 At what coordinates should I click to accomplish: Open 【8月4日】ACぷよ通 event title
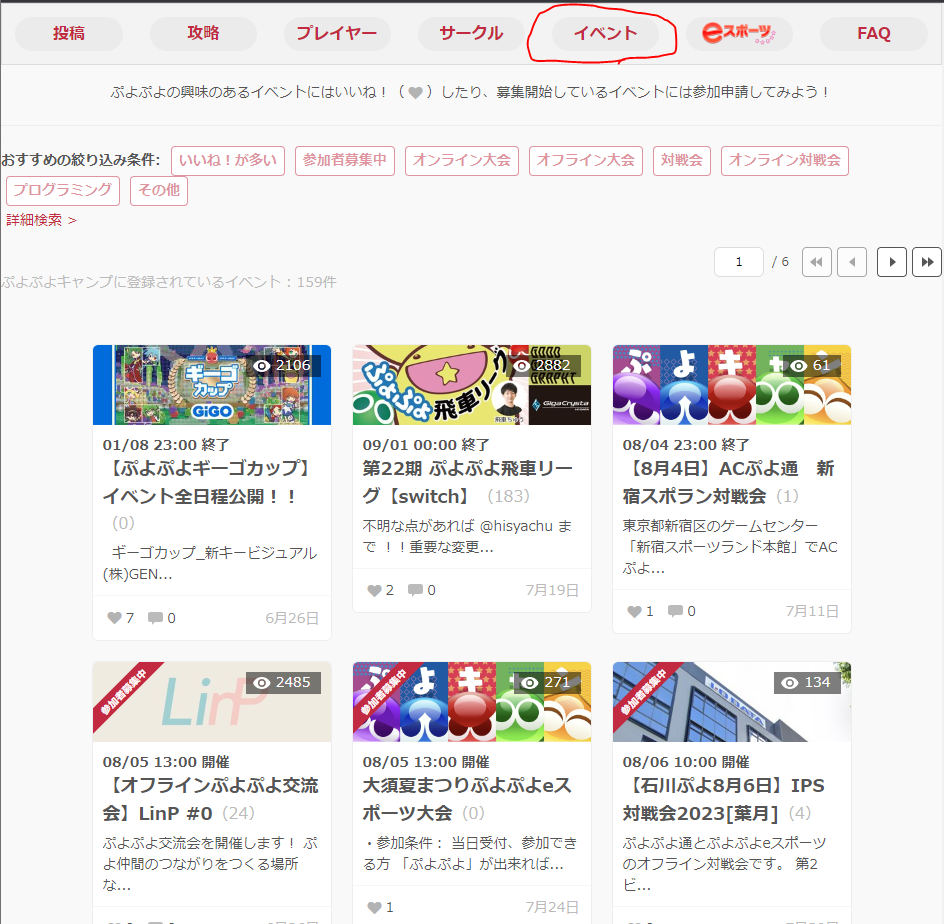click(x=728, y=483)
